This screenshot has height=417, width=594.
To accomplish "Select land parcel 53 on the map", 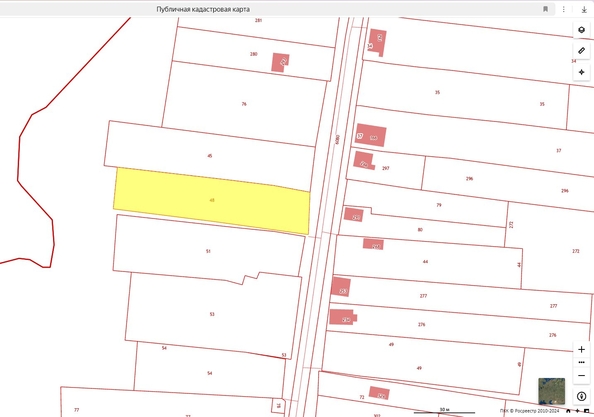I will pos(212,314).
